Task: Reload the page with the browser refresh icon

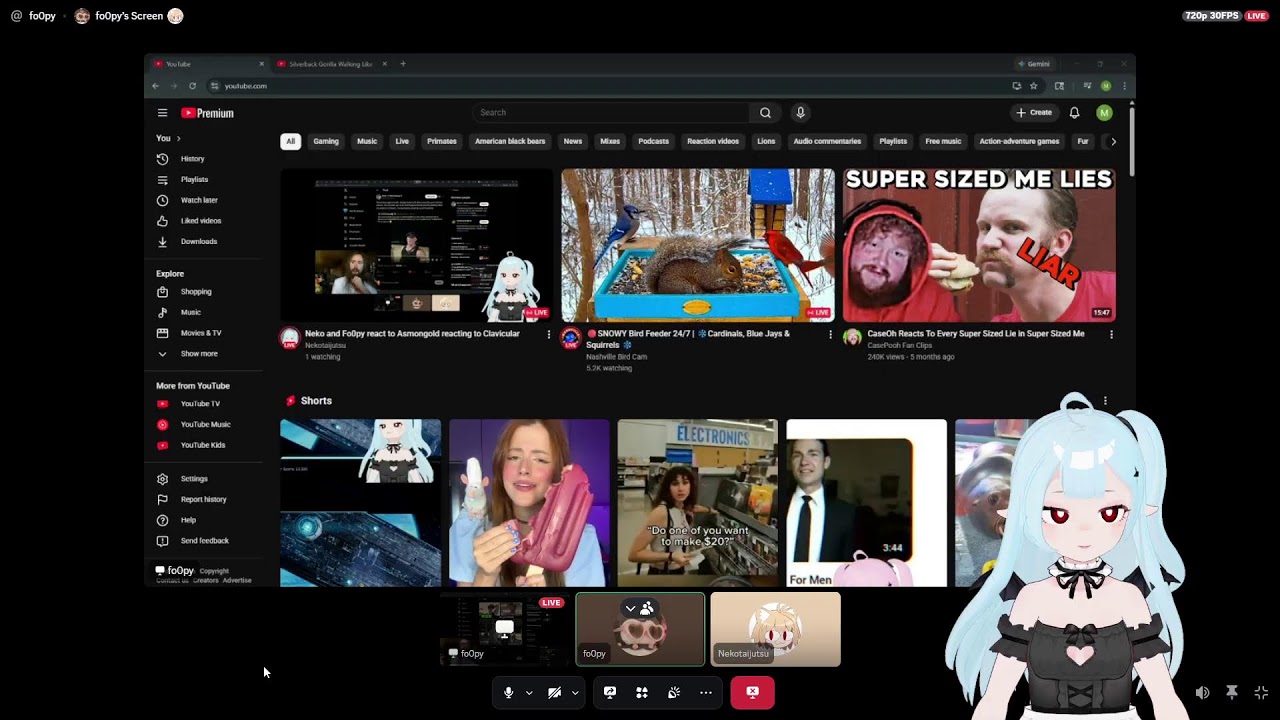Action: click(192, 86)
